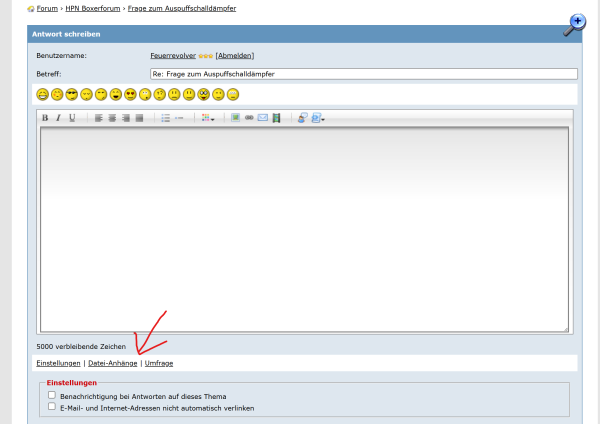Align text left in the editor

click(98, 118)
